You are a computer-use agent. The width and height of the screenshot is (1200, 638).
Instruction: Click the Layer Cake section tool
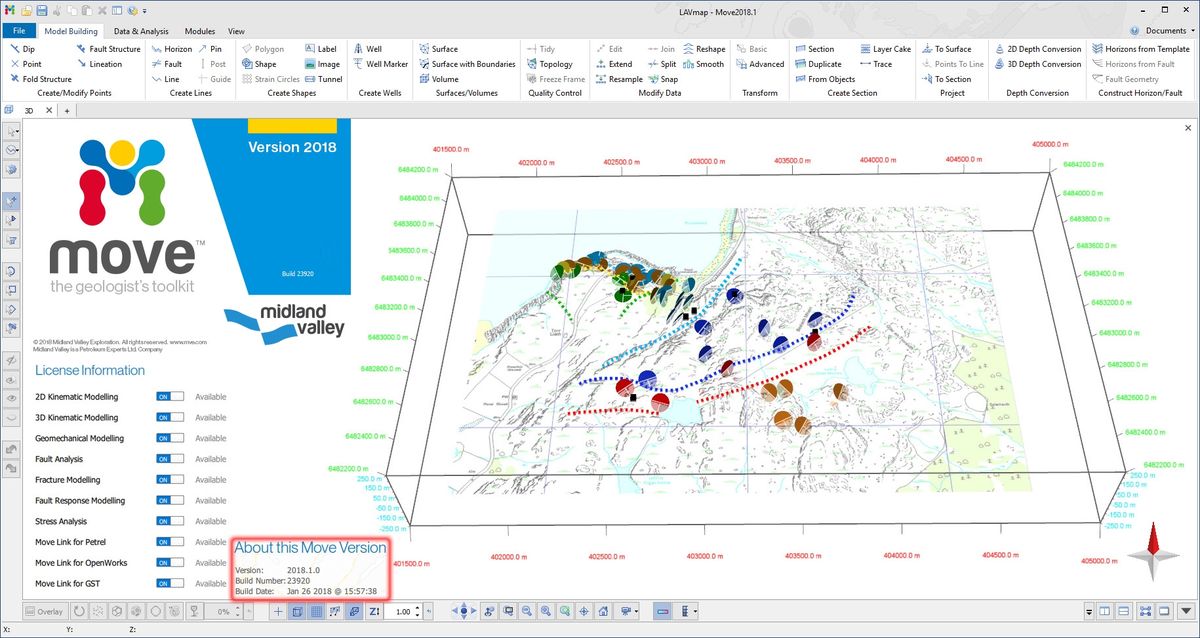(x=885, y=49)
